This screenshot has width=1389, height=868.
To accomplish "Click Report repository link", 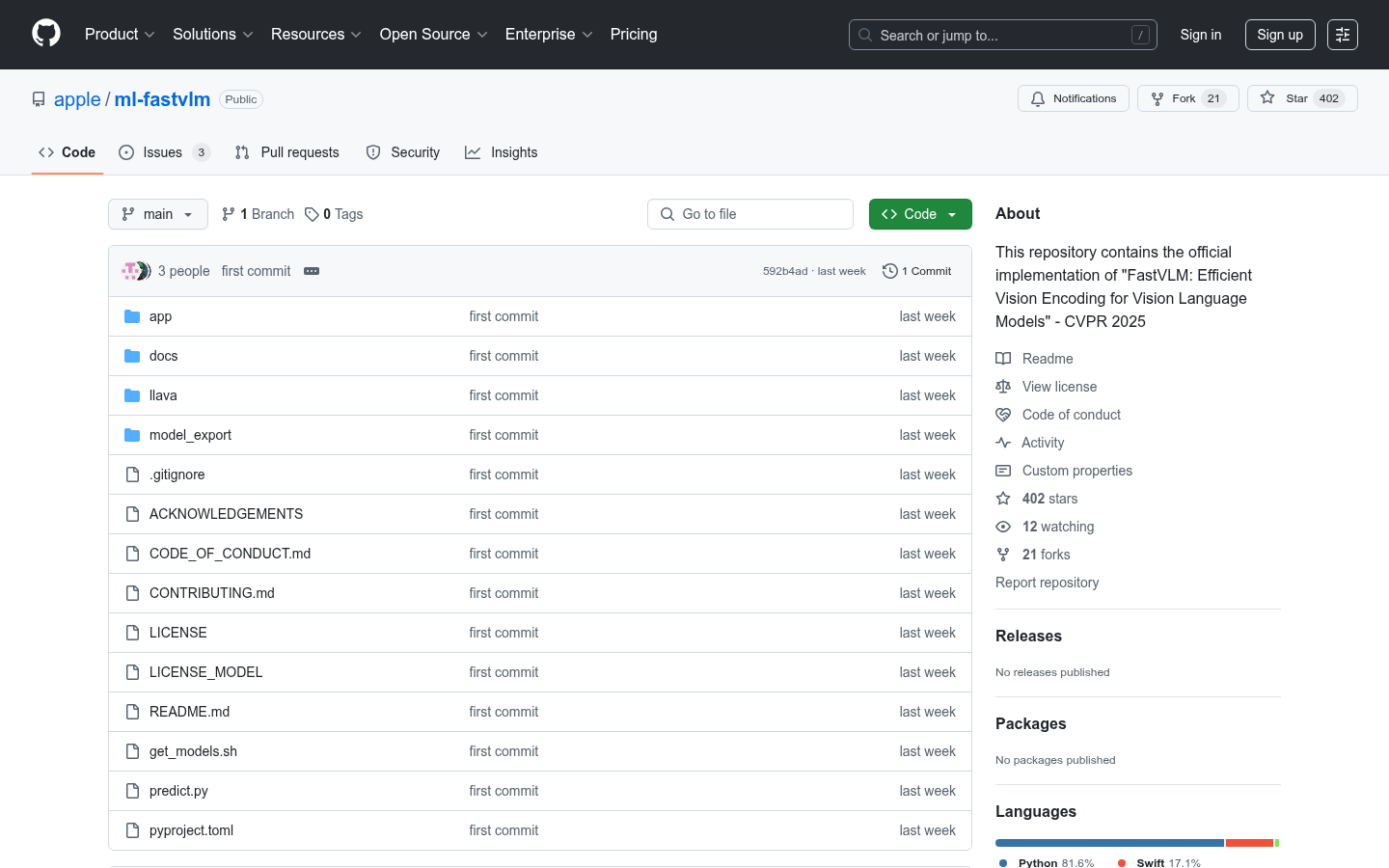I will (1047, 583).
